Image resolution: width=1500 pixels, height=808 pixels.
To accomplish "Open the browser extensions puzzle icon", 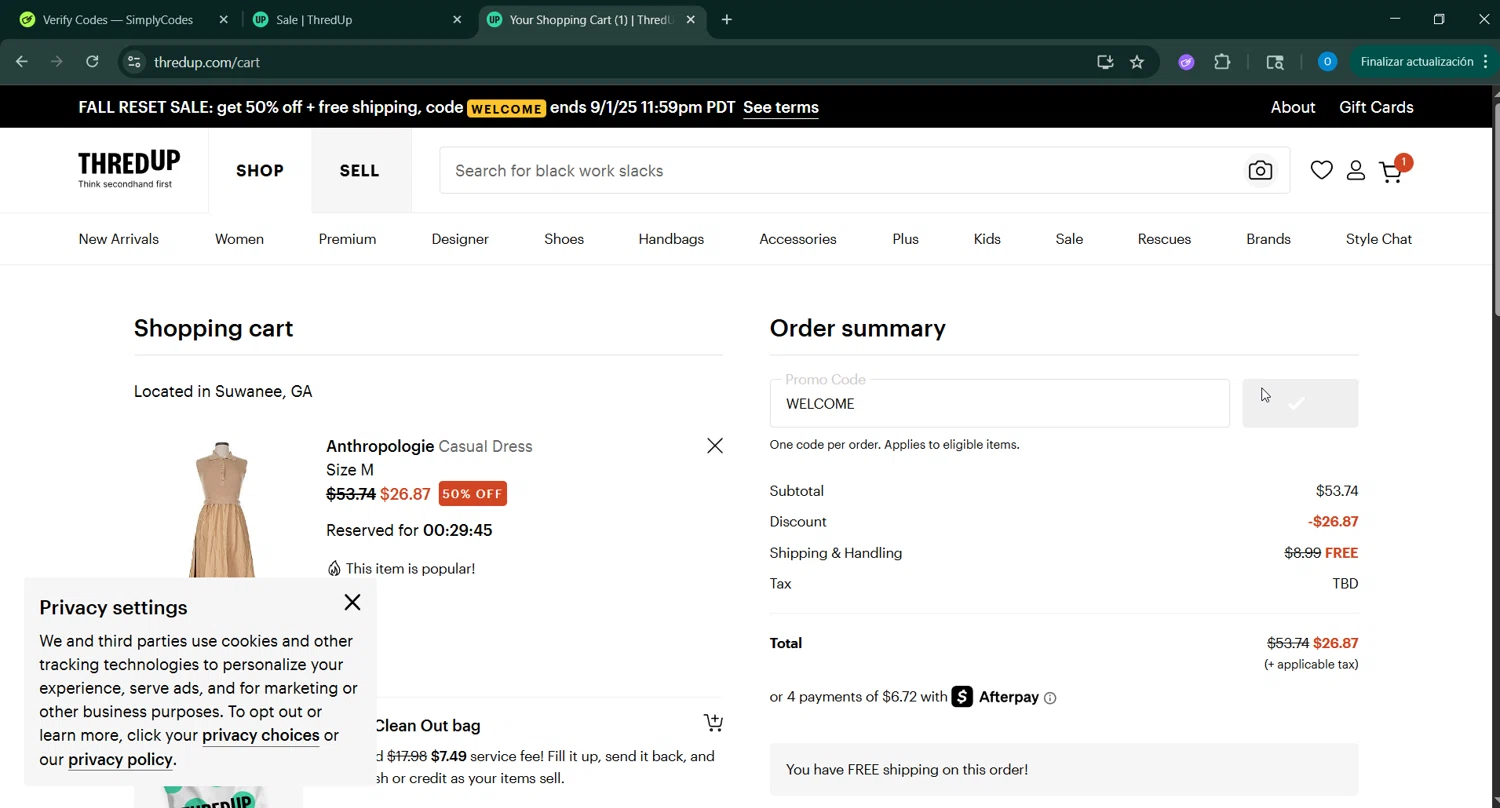I will (x=1222, y=62).
